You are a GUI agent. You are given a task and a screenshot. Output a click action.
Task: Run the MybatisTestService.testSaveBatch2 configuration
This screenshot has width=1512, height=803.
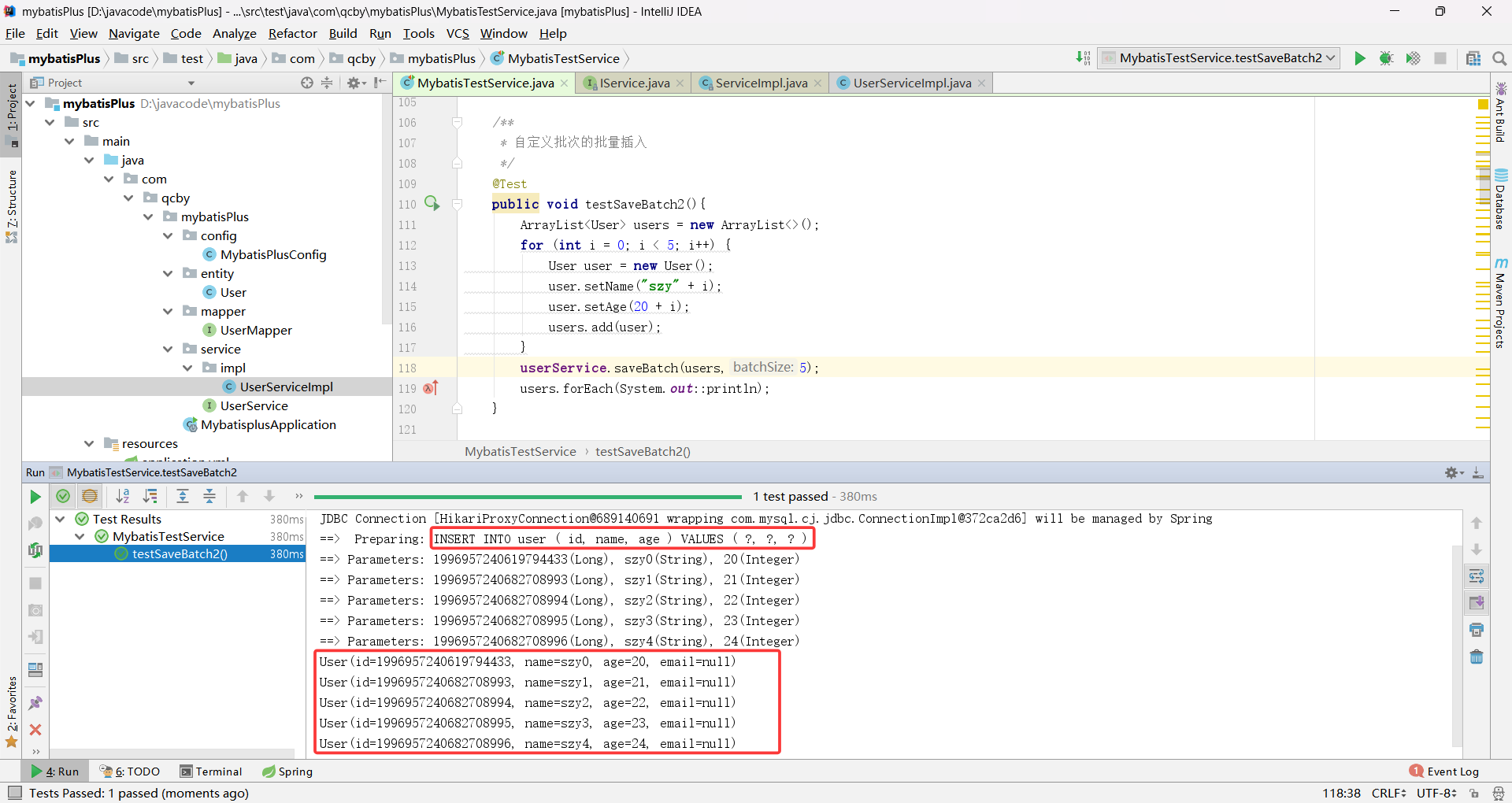(1359, 58)
